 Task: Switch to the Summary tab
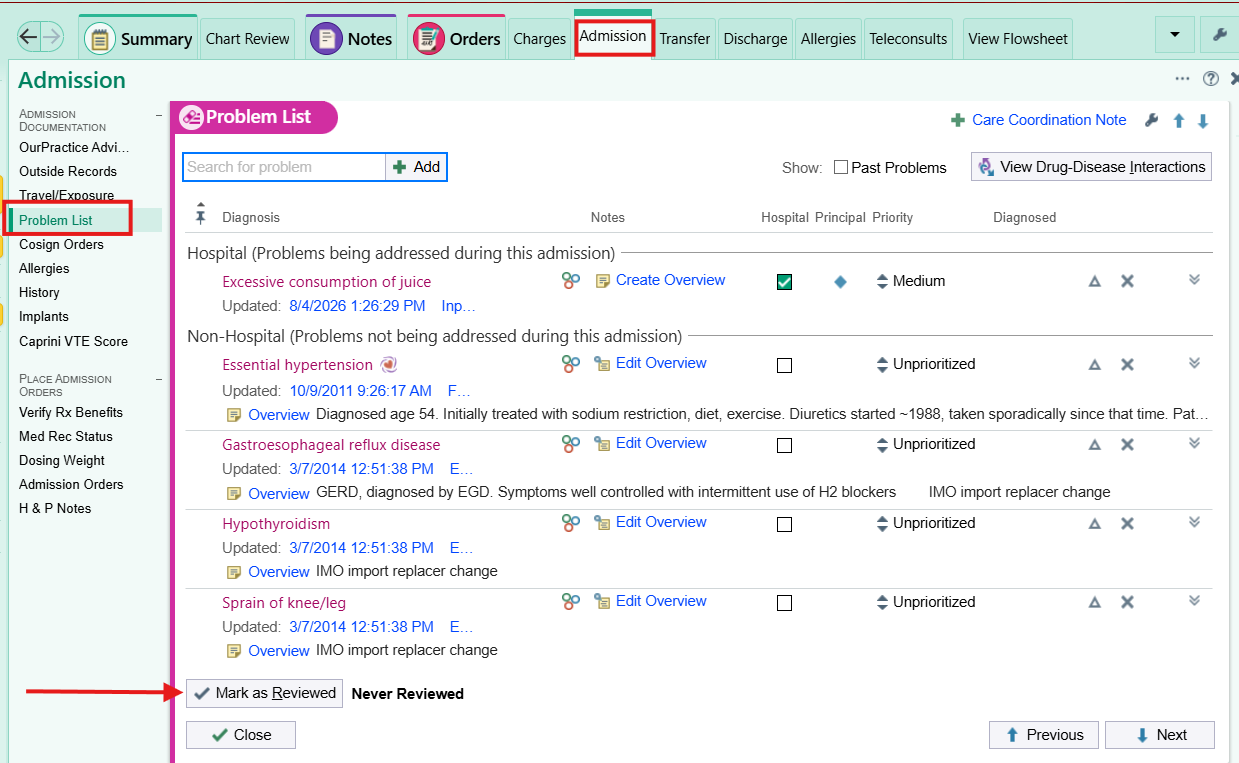pyautogui.click(x=139, y=38)
